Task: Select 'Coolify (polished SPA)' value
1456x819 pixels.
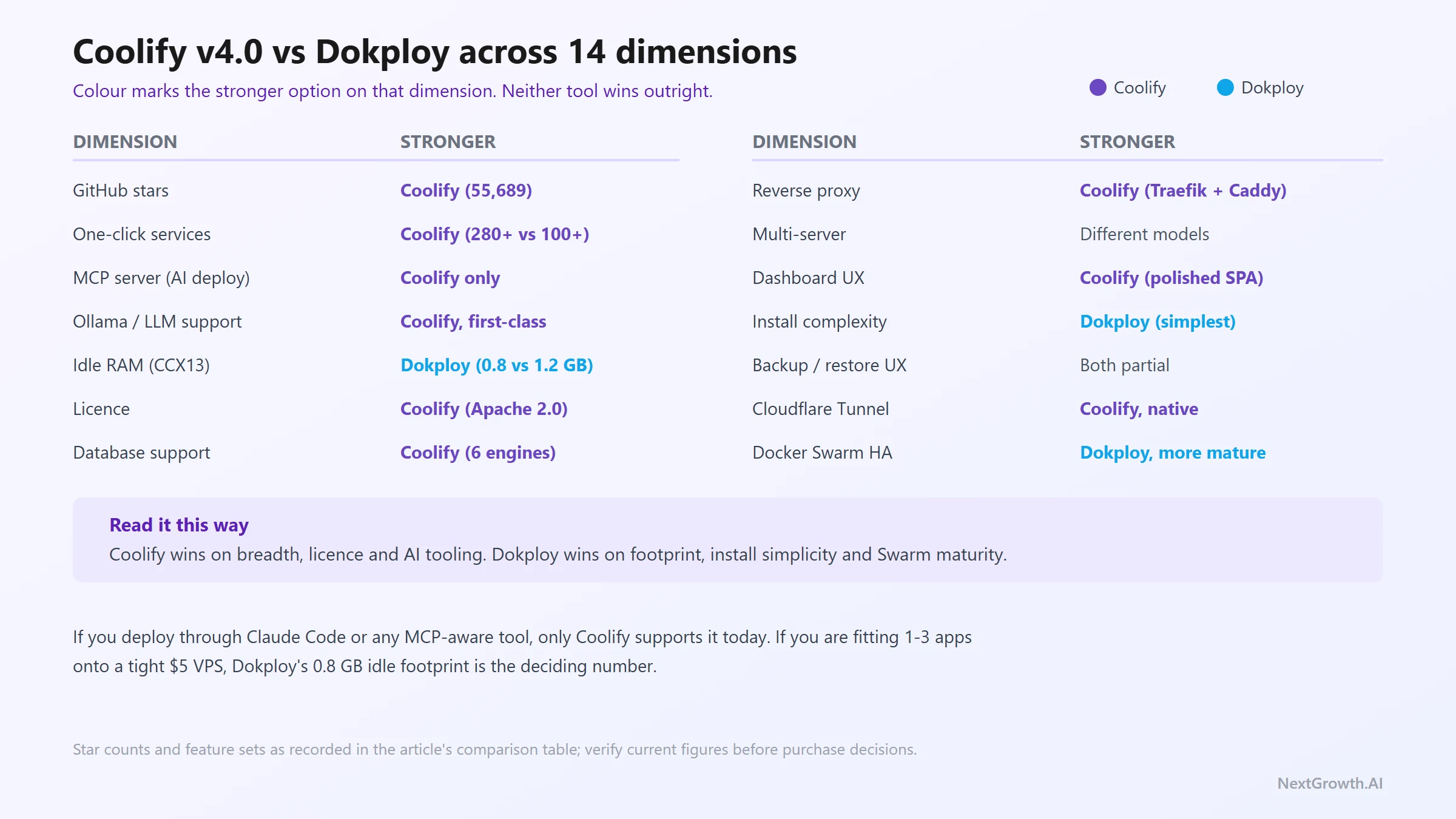Action: (x=1171, y=278)
